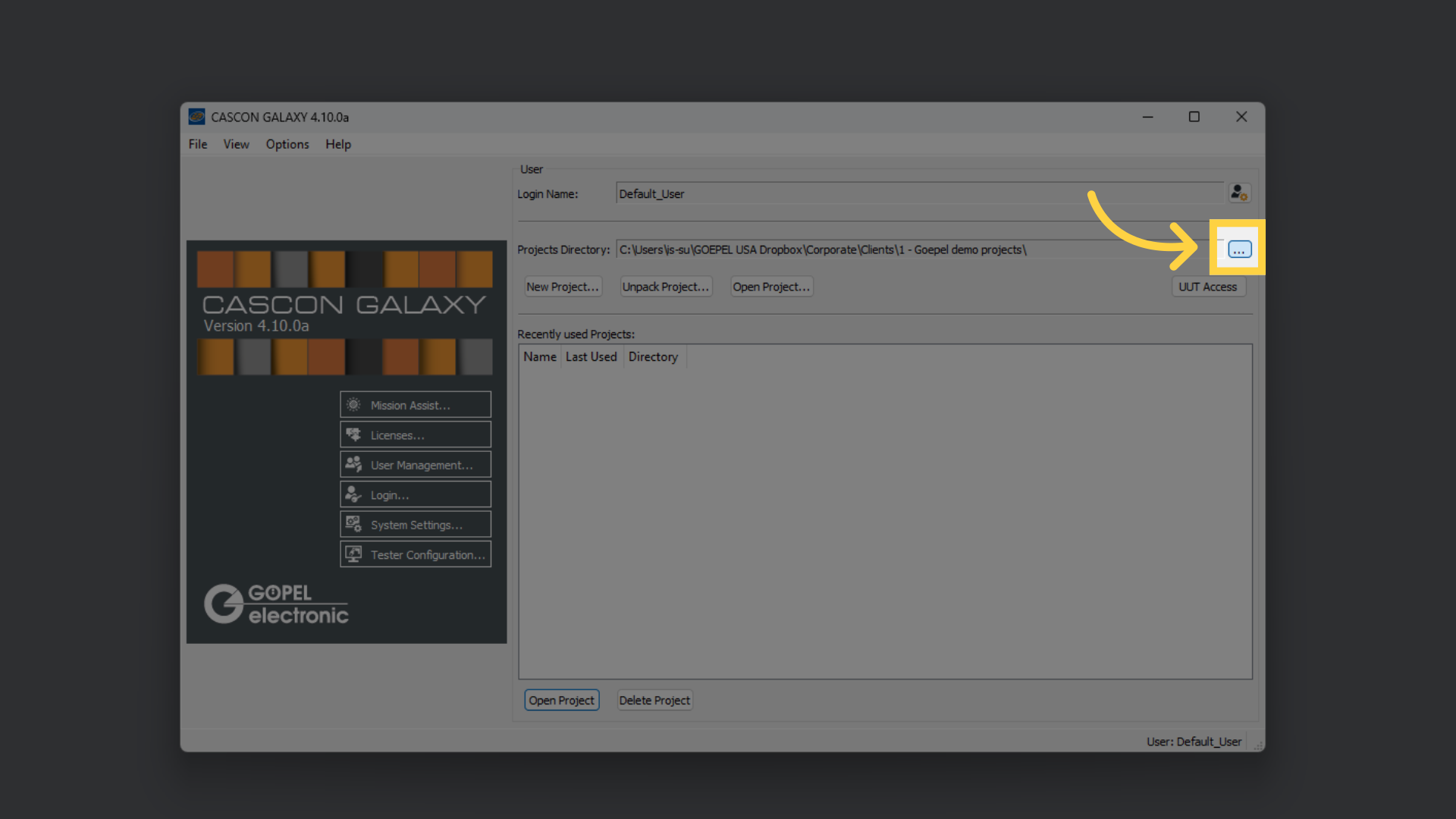Sort recent projects by Directory column
The image size is (1456, 819).
tap(654, 356)
